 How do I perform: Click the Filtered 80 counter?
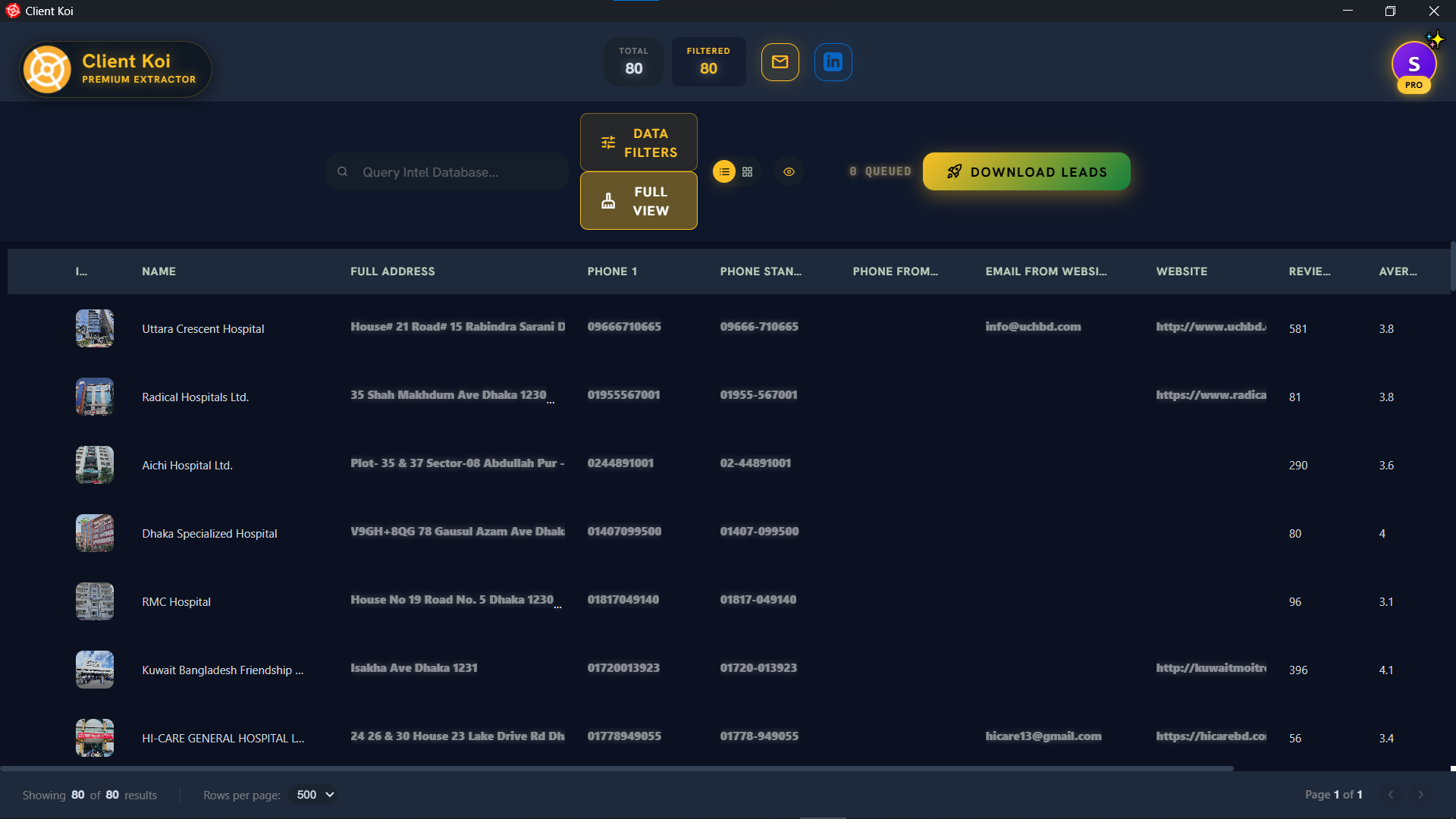tap(708, 62)
